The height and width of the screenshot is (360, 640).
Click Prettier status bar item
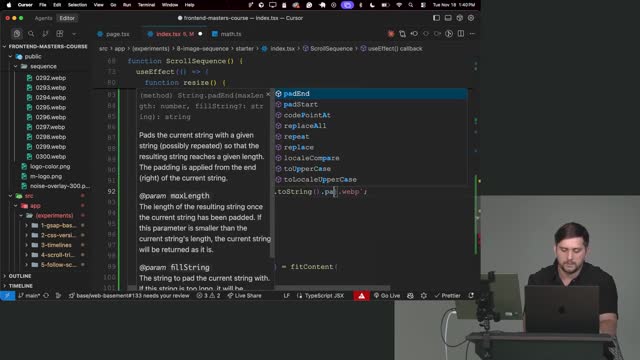pyautogui.click(x=447, y=296)
